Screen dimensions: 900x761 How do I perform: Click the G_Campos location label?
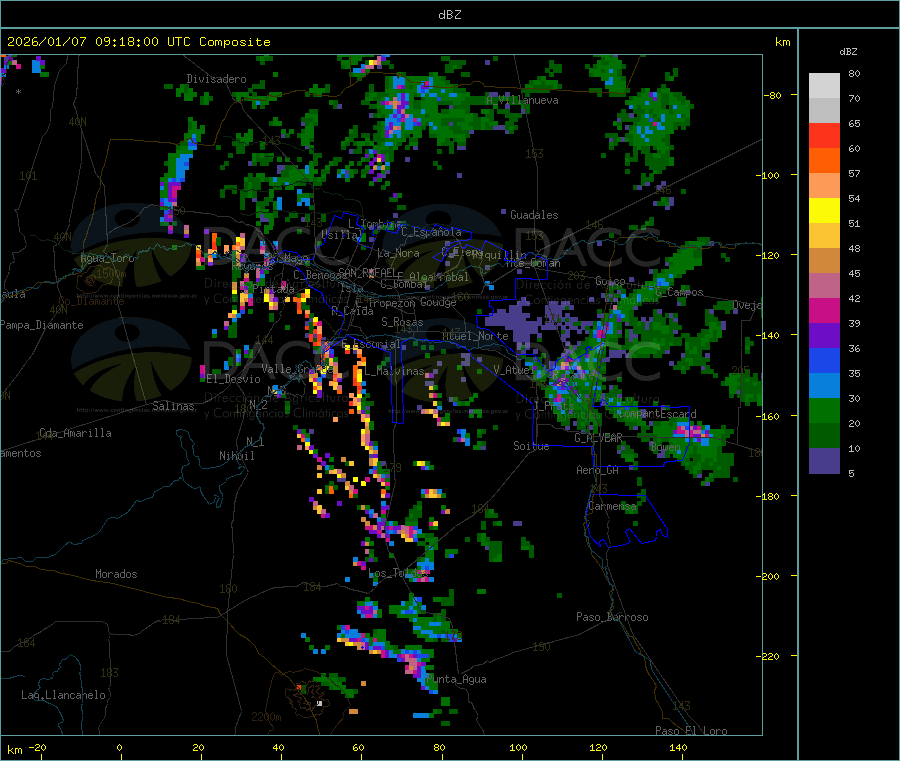point(679,292)
